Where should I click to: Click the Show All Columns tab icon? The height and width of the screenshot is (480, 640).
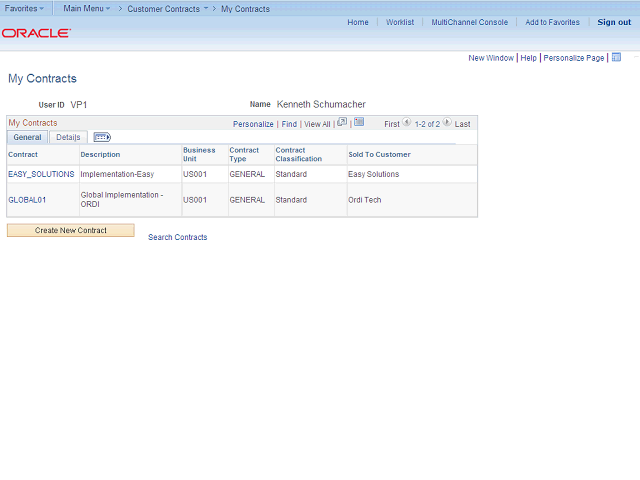(102, 137)
